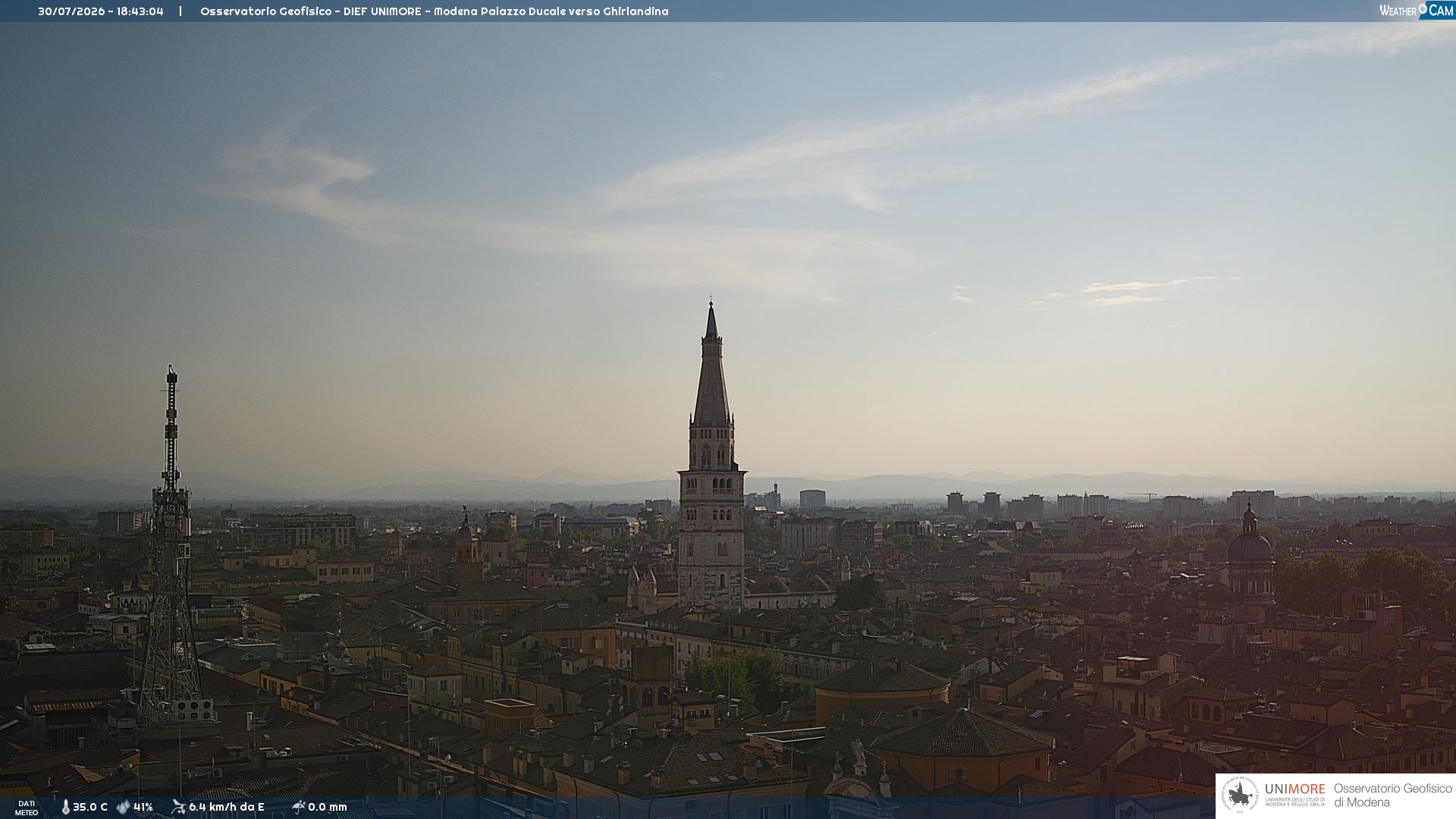Click the thermometer temperature icon

(x=65, y=807)
